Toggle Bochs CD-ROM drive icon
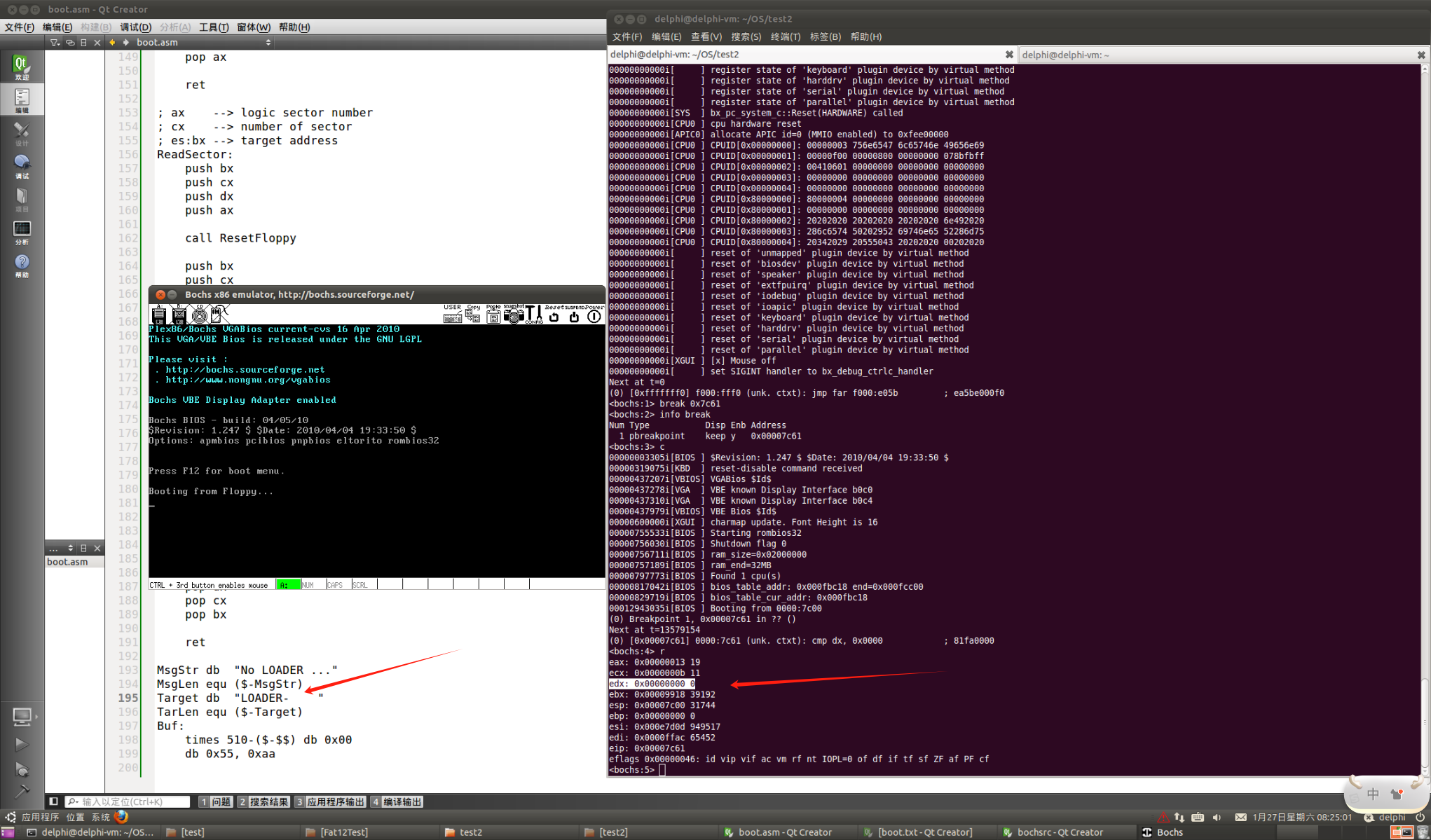 point(199,315)
